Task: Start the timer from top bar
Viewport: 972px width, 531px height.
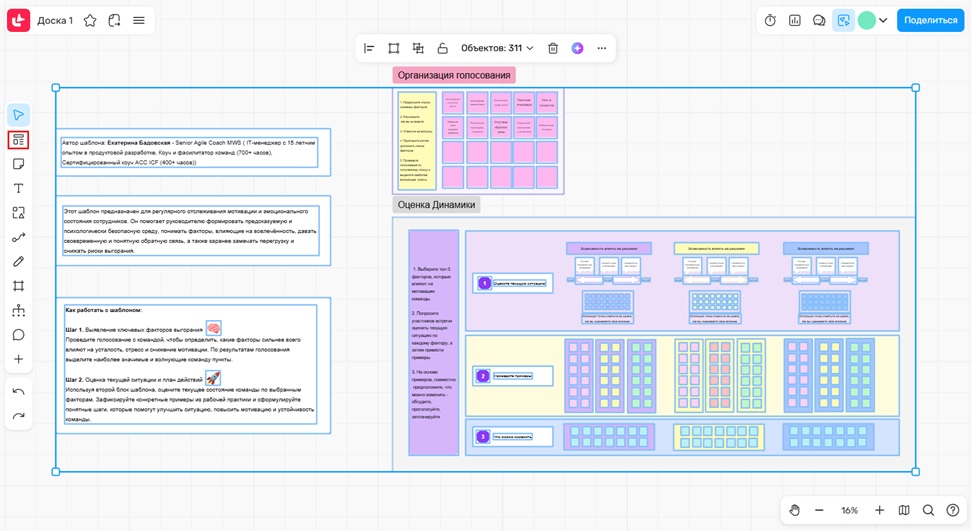Action: click(770, 20)
